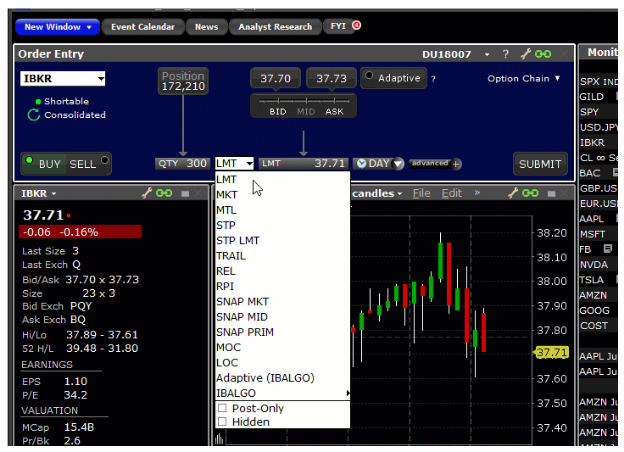624x452 pixels.
Task: Select COST in the Monitor list
Action: coord(594,325)
